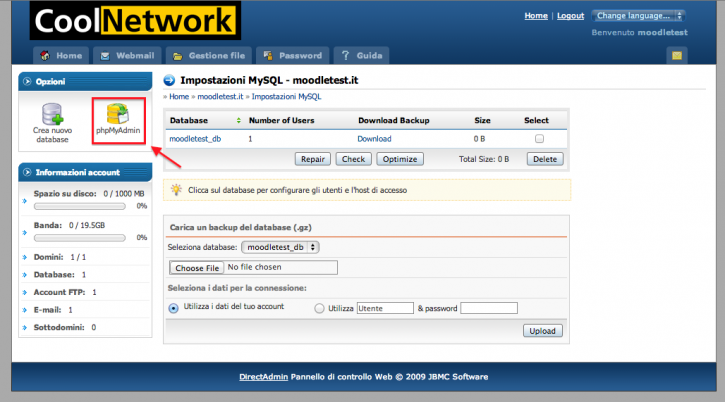Click the Home breadcrumb link
The image size is (725, 402).
pyautogui.click(x=179, y=97)
